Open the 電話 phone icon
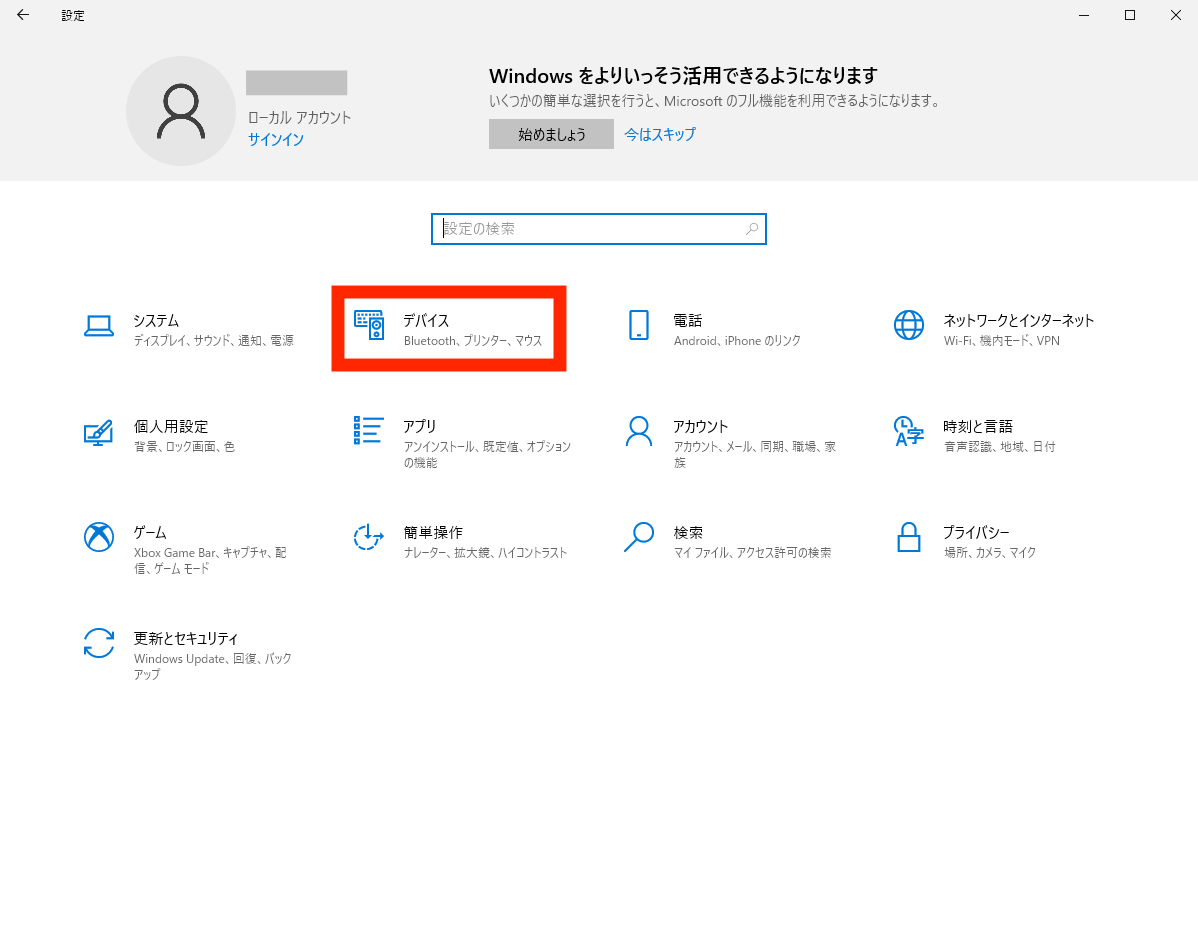Screen dimensions: 1198x929 pyautogui.click(x=639, y=325)
